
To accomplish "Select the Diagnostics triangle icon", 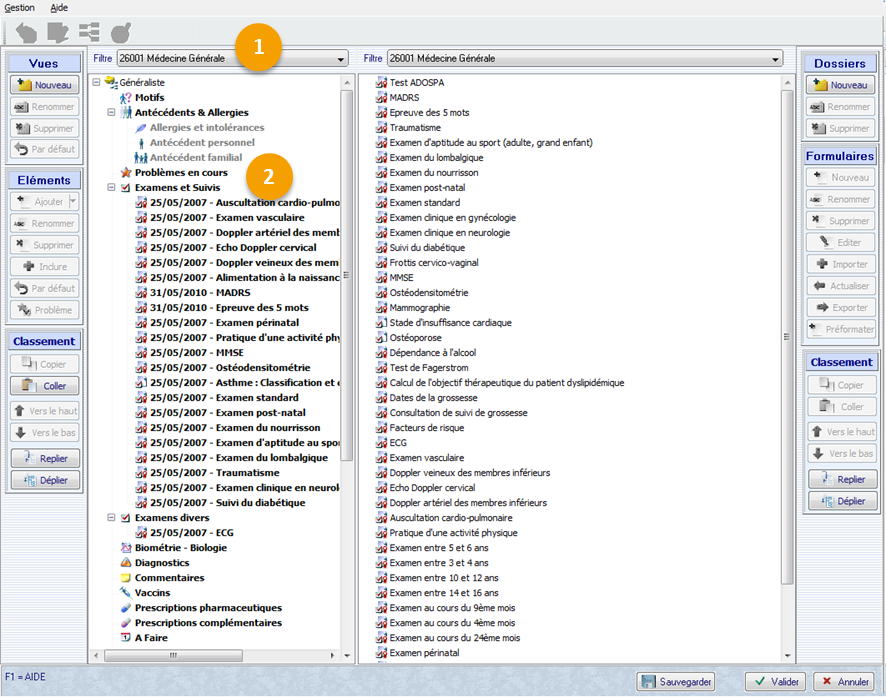I will pos(126,563).
